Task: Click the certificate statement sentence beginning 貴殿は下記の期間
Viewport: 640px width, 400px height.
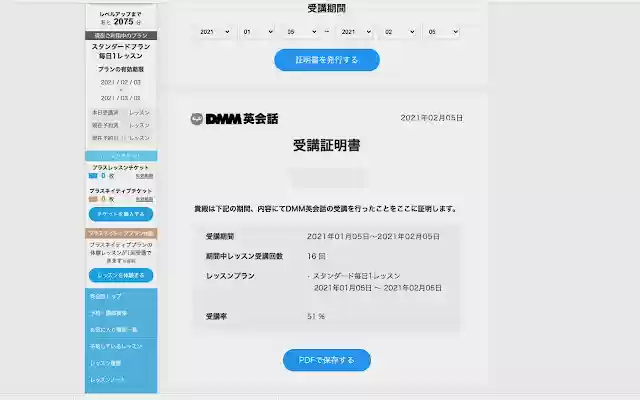Action: tap(325, 209)
